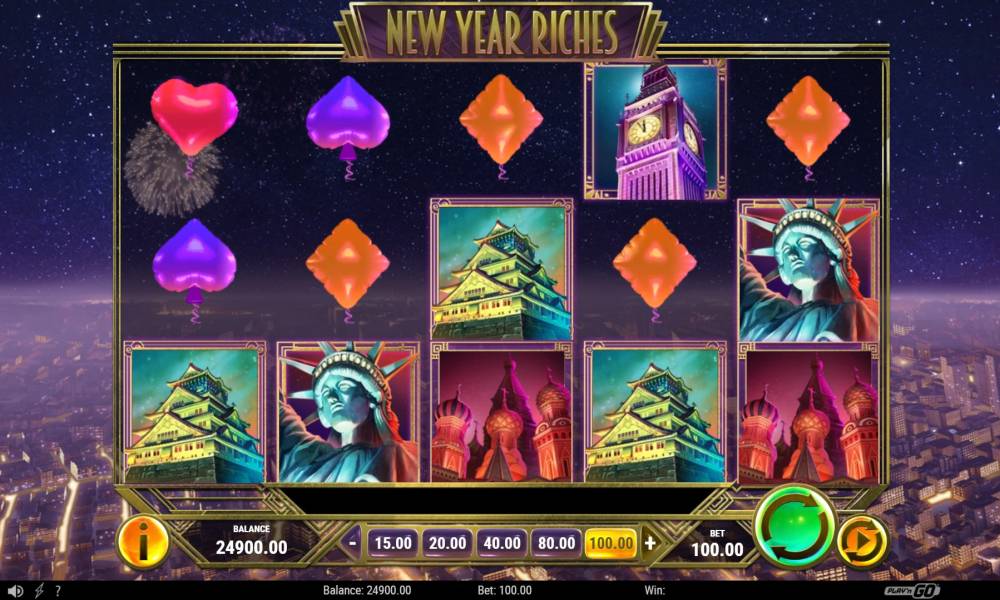Start autoplay with the orange play button
1000x600 pixels.
pyautogui.click(x=862, y=542)
